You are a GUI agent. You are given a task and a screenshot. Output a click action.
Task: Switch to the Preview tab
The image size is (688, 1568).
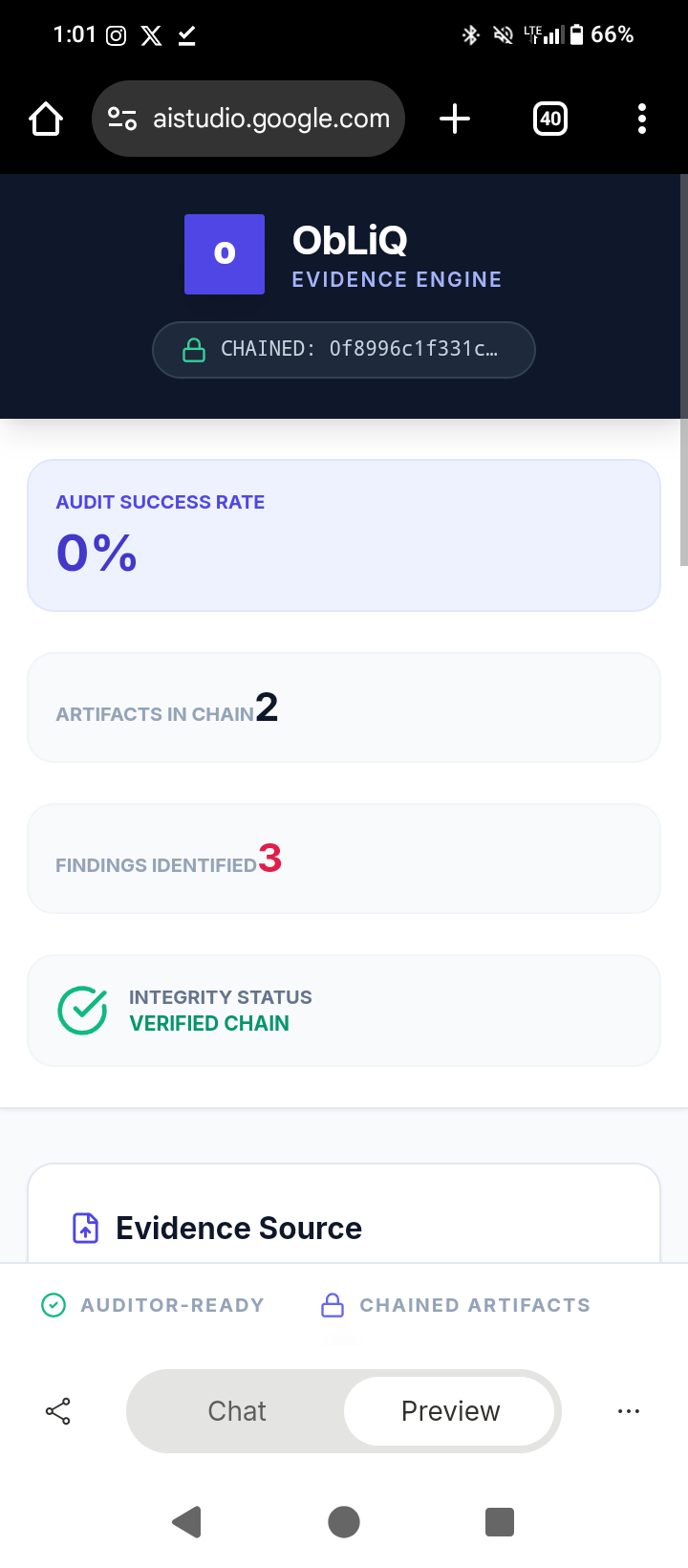pyautogui.click(x=450, y=1411)
